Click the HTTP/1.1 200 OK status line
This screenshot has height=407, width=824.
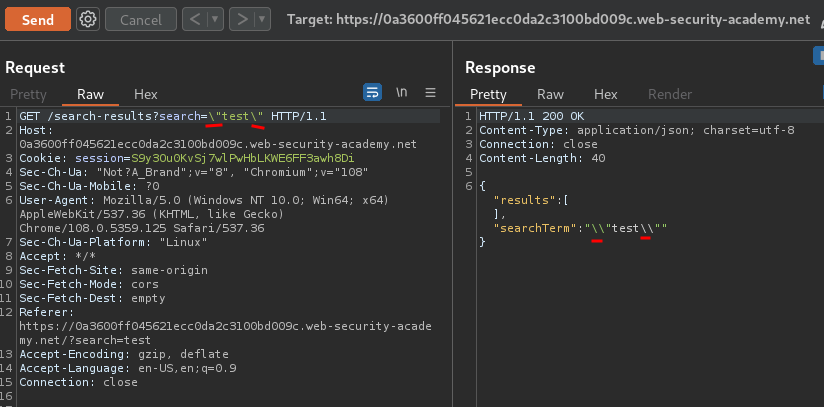532,116
